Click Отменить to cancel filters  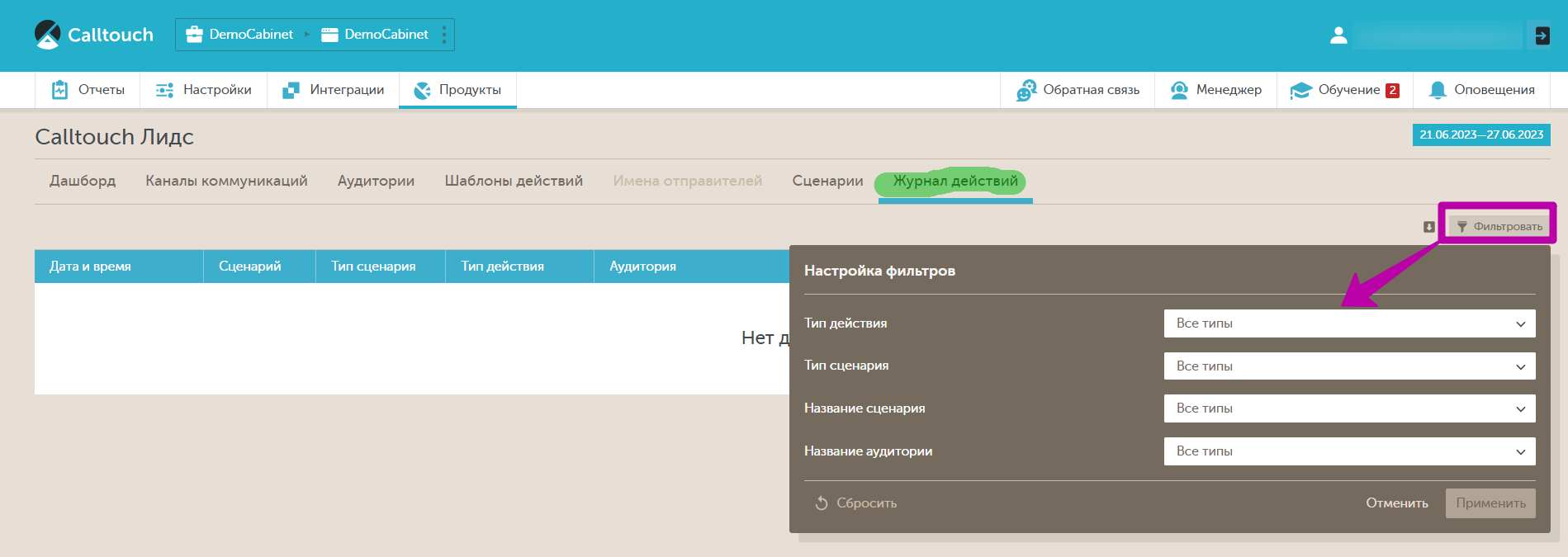(x=1397, y=503)
